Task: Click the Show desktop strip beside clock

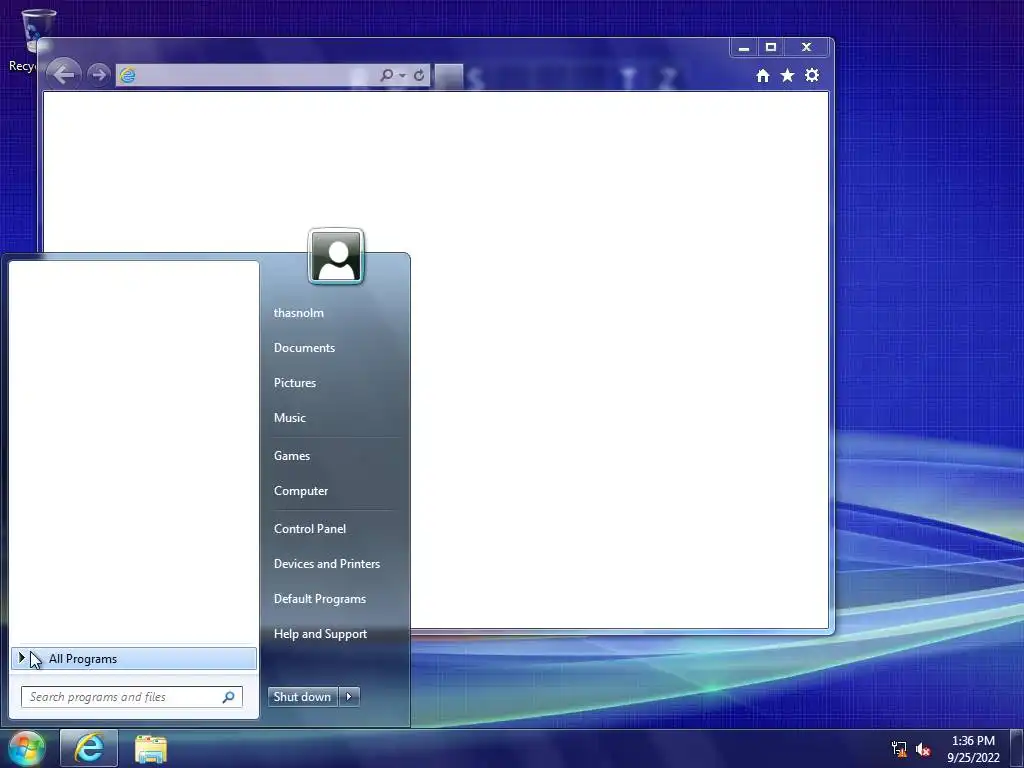Action: click(1017, 748)
